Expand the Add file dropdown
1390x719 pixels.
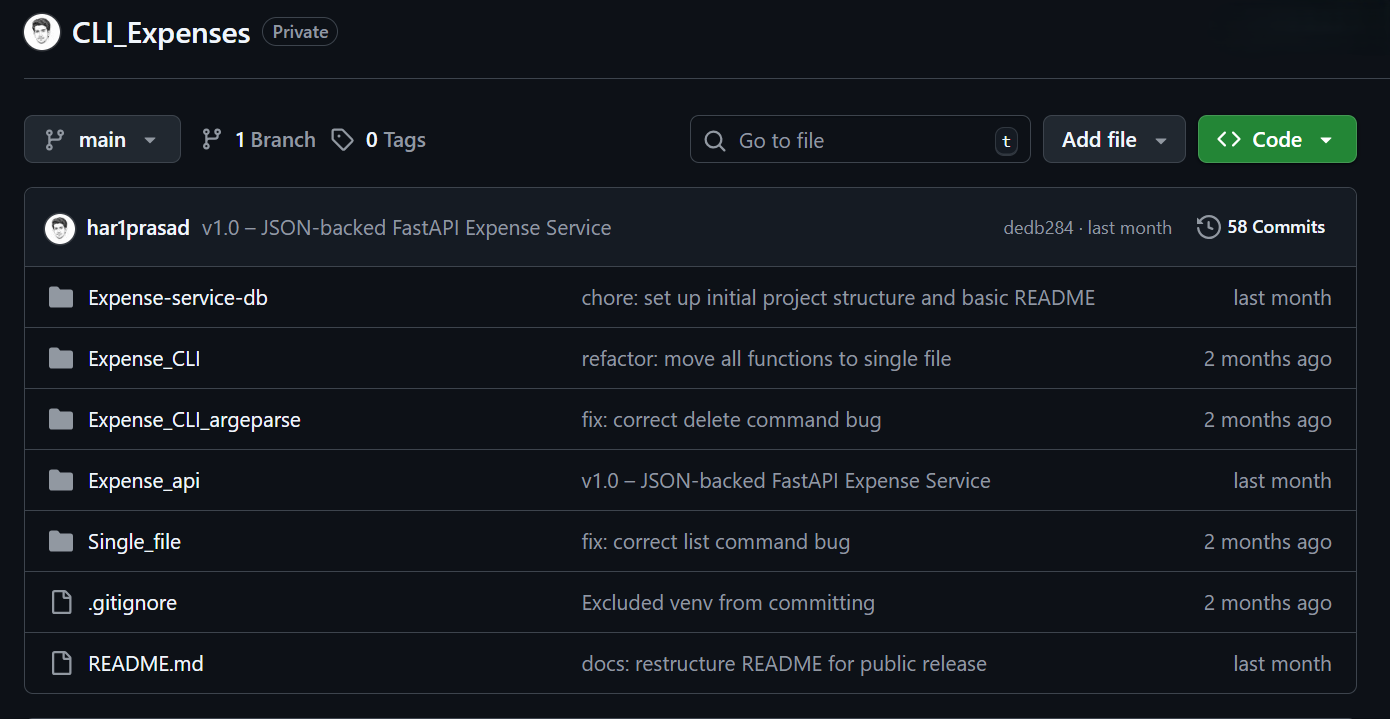tap(1114, 139)
